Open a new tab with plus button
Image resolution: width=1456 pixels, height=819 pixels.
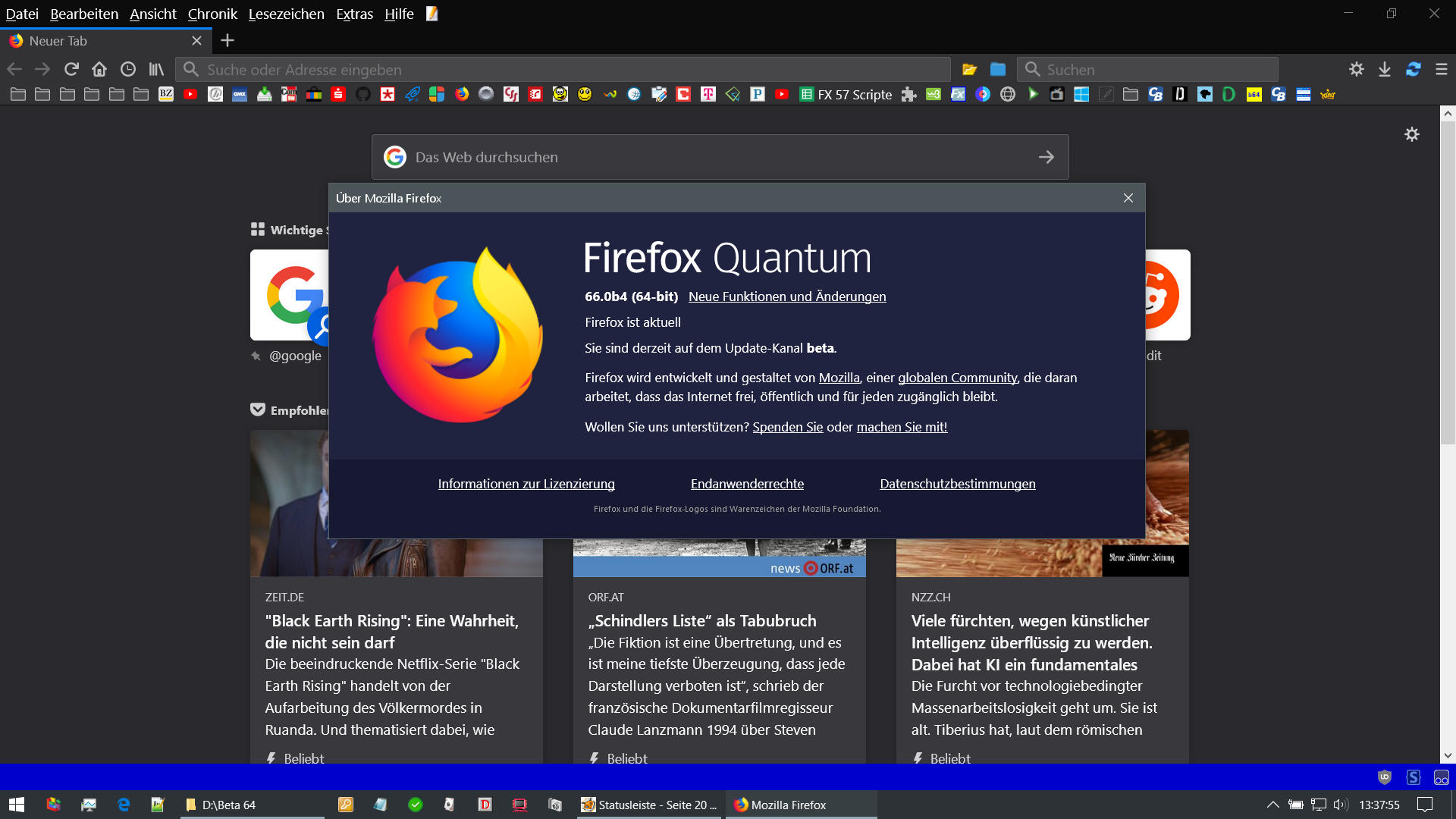pos(227,40)
